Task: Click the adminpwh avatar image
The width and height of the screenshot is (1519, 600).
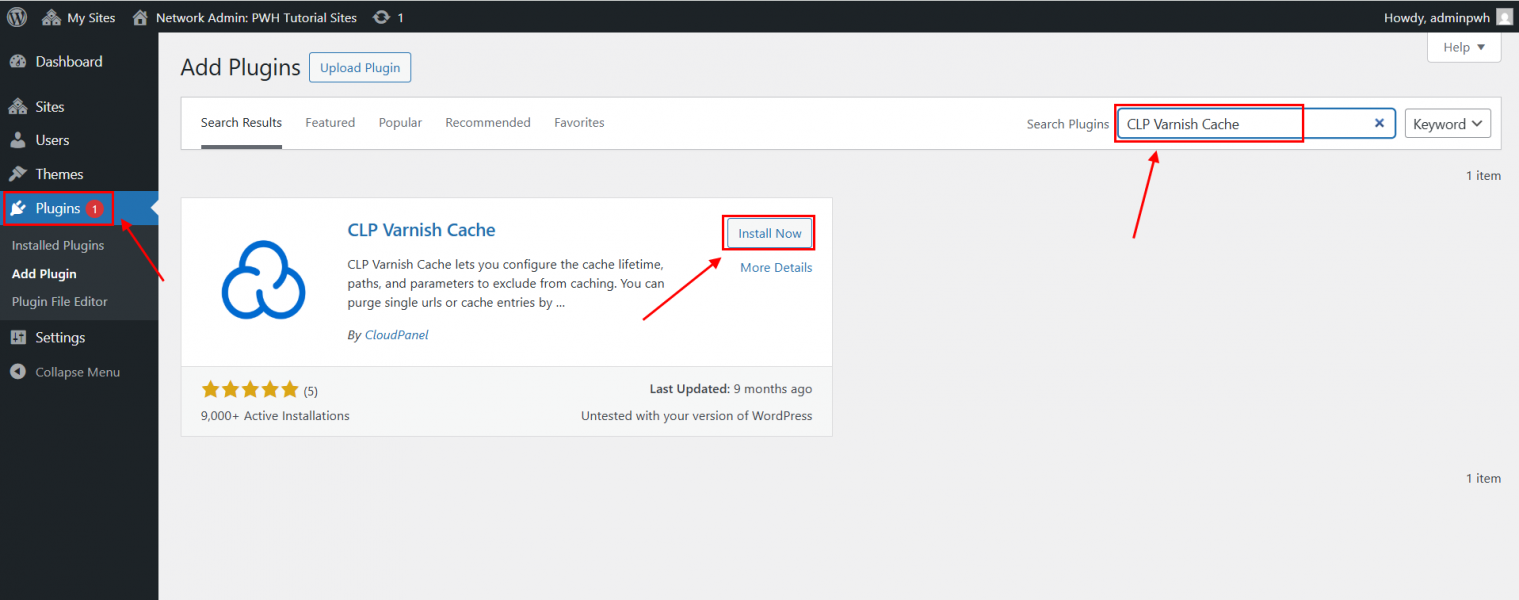Action: click(x=1504, y=17)
